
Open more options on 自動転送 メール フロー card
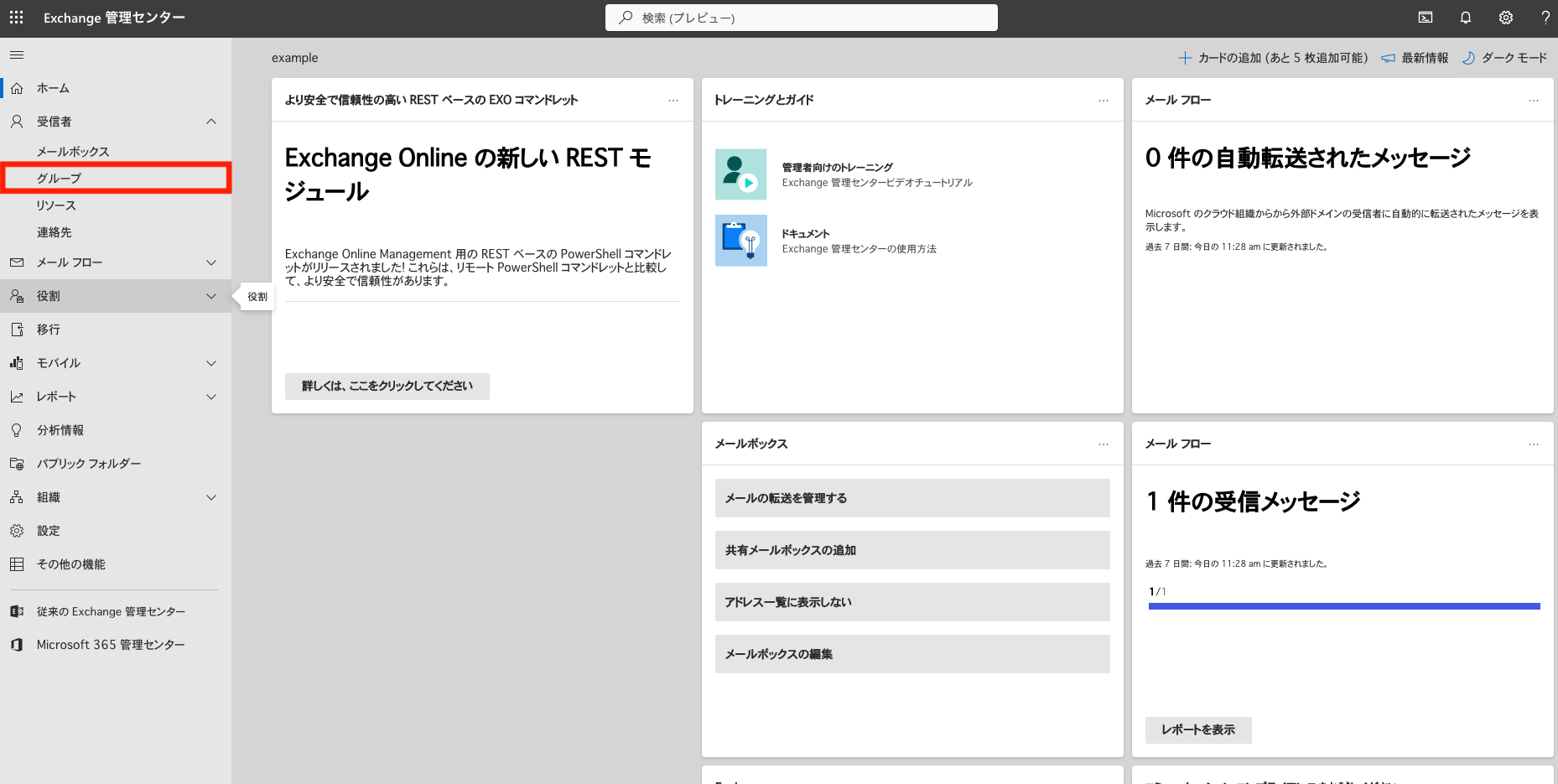(1534, 101)
